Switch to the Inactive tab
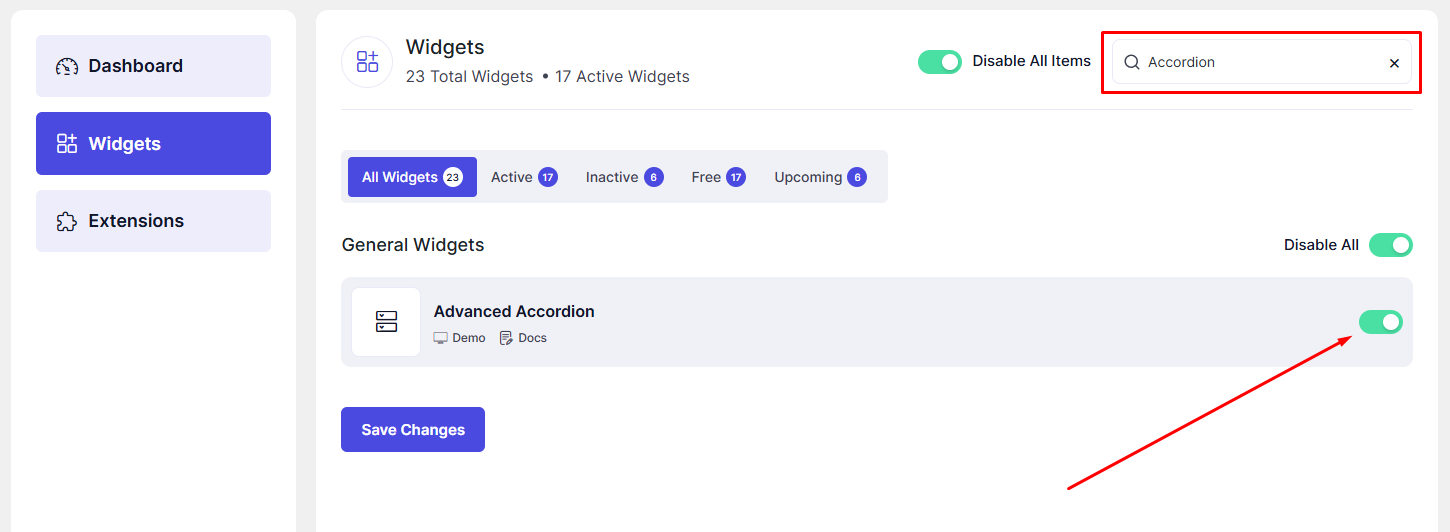The height and width of the screenshot is (532, 1450). (623, 177)
